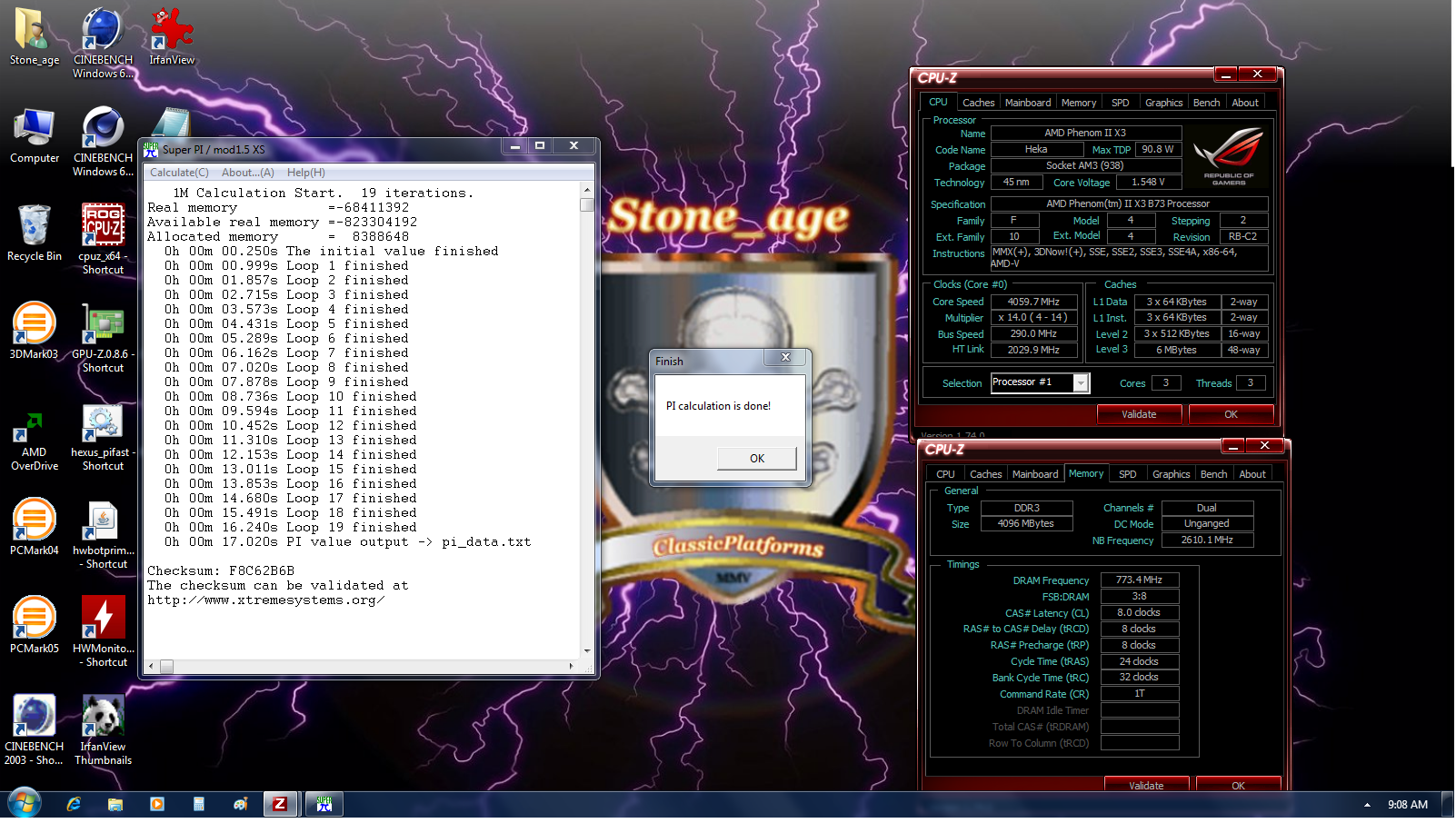Viewport: 1456px width, 823px height.
Task: Switch to Memory tab in upper CPU-Z
Action: tap(1079, 103)
